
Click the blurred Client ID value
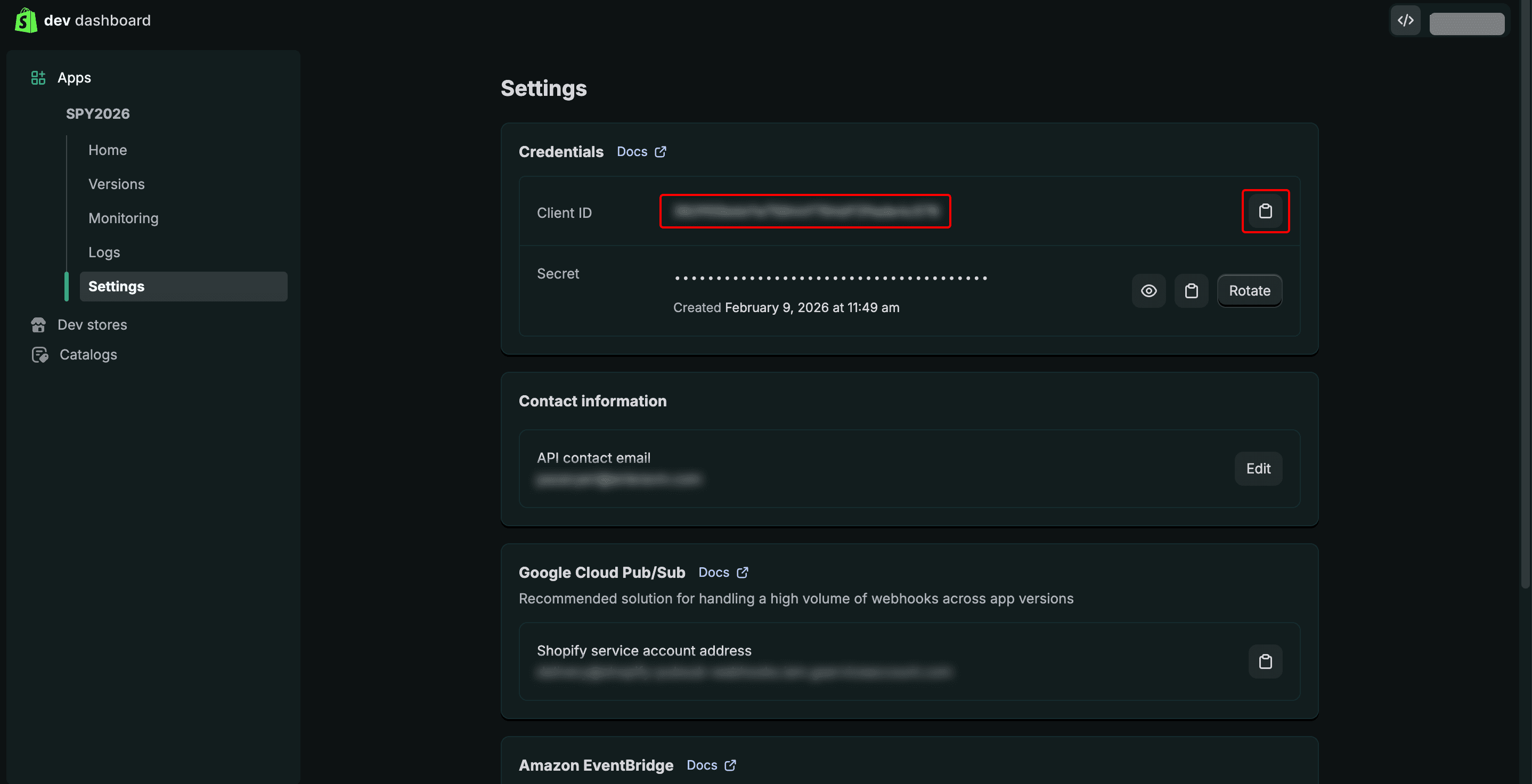pyautogui.click(x=805, y=211)
